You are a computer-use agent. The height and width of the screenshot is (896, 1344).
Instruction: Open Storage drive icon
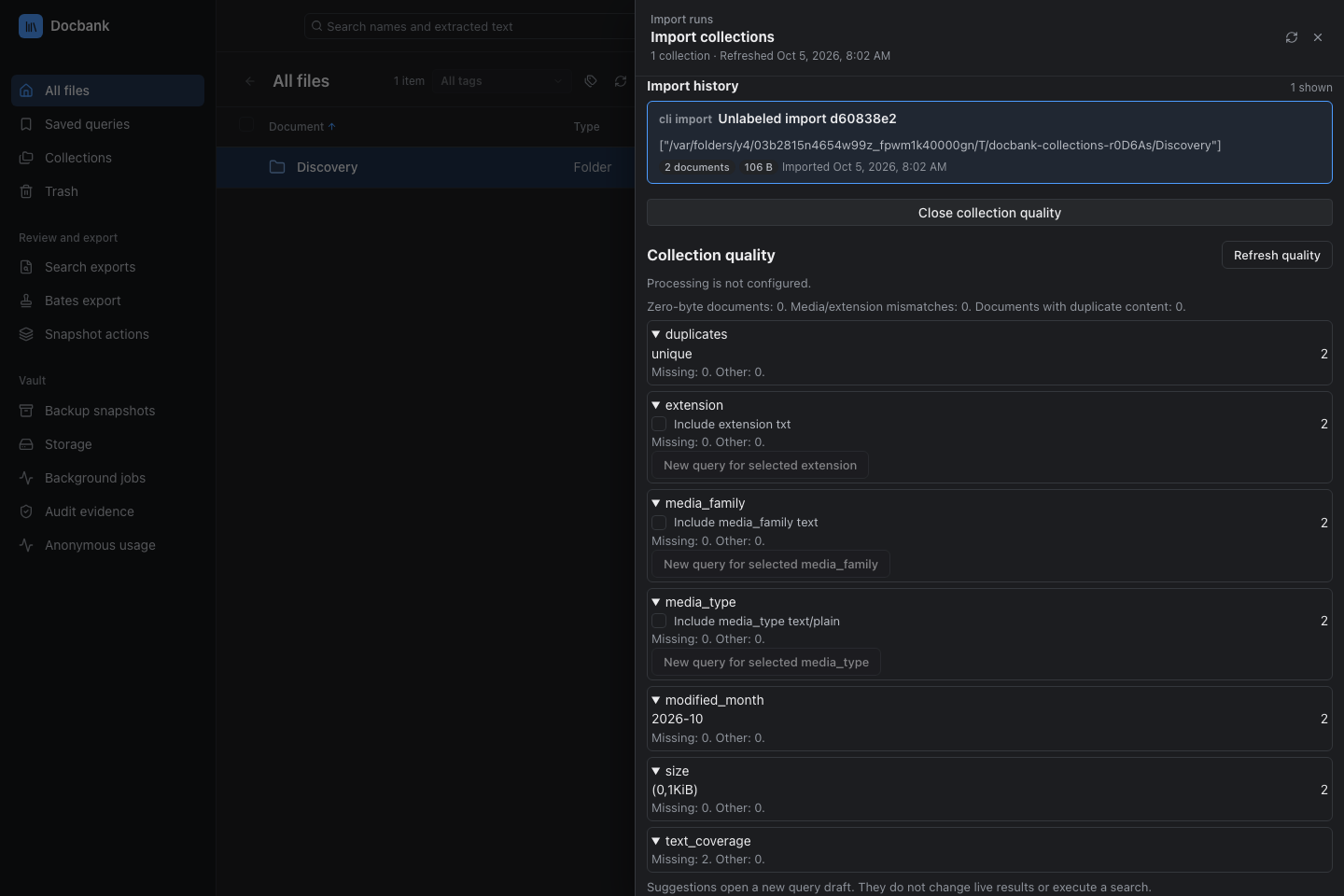pos(26,444)
